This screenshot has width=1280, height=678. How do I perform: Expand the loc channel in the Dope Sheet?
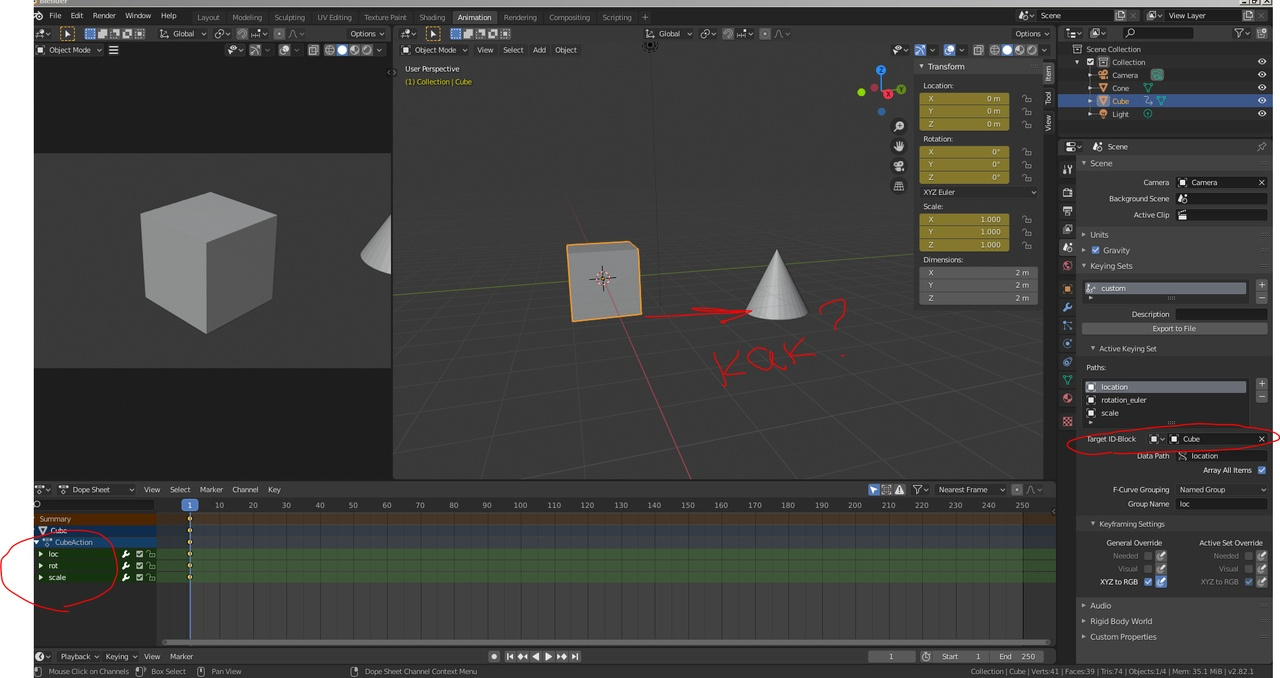[x=41, y=553]
